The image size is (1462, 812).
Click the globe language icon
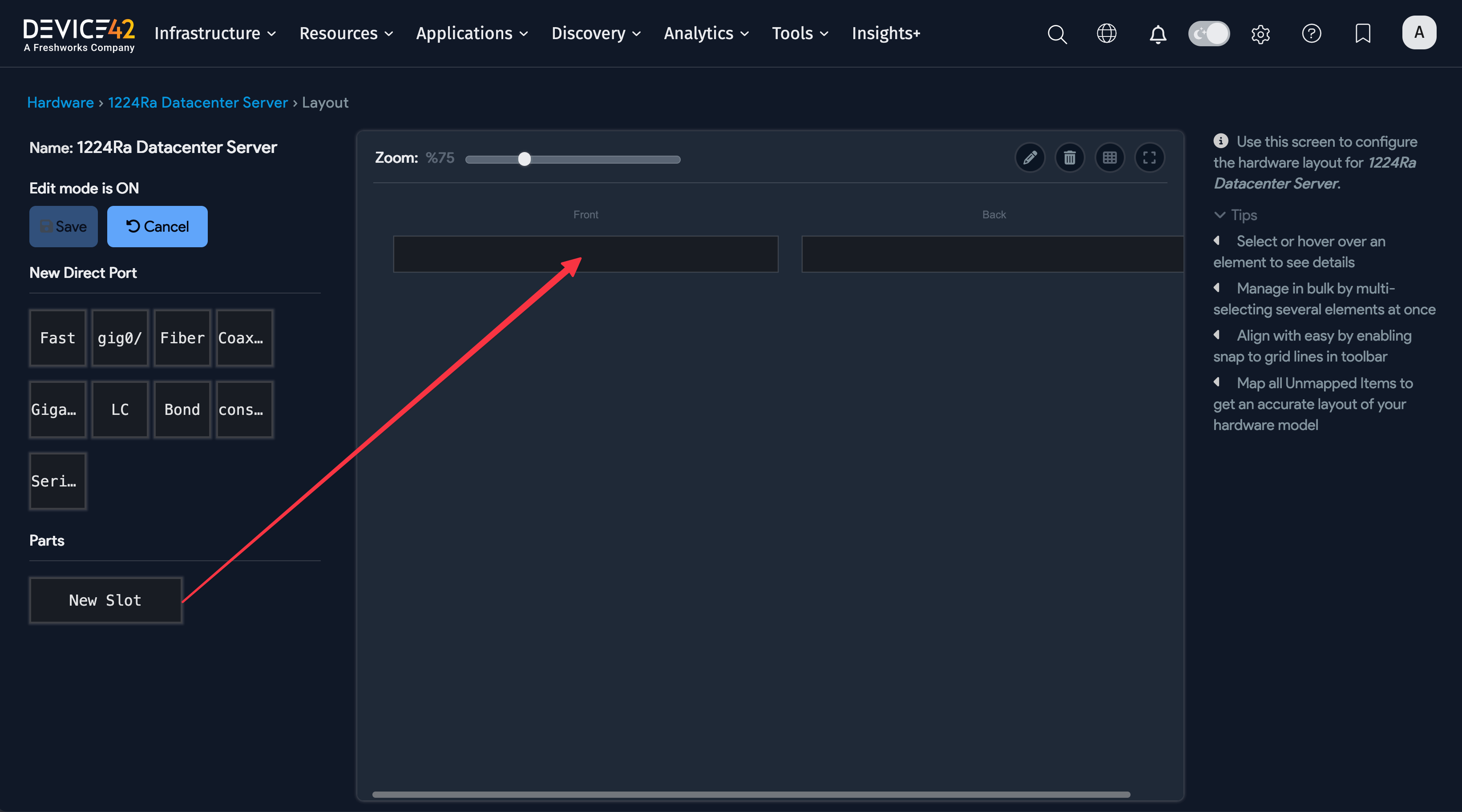pos(1106,33)
